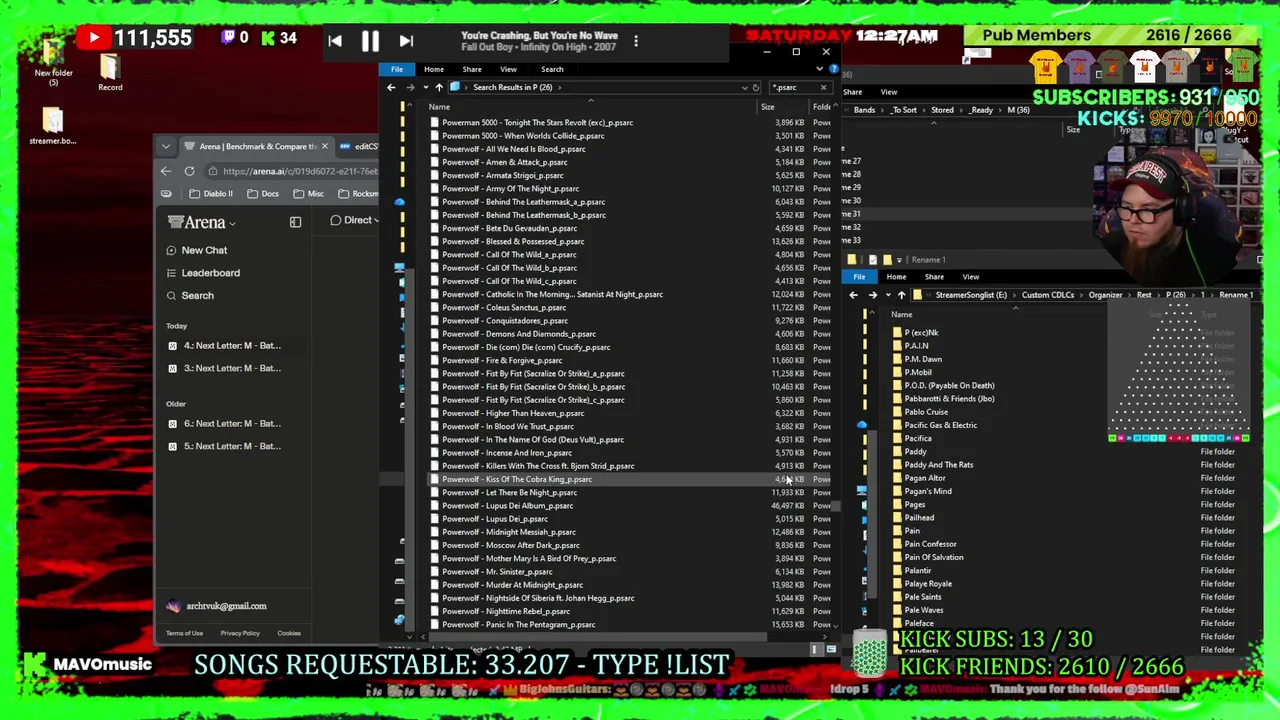Go up one level in Rename 1 Explorer

coord(901,295)
